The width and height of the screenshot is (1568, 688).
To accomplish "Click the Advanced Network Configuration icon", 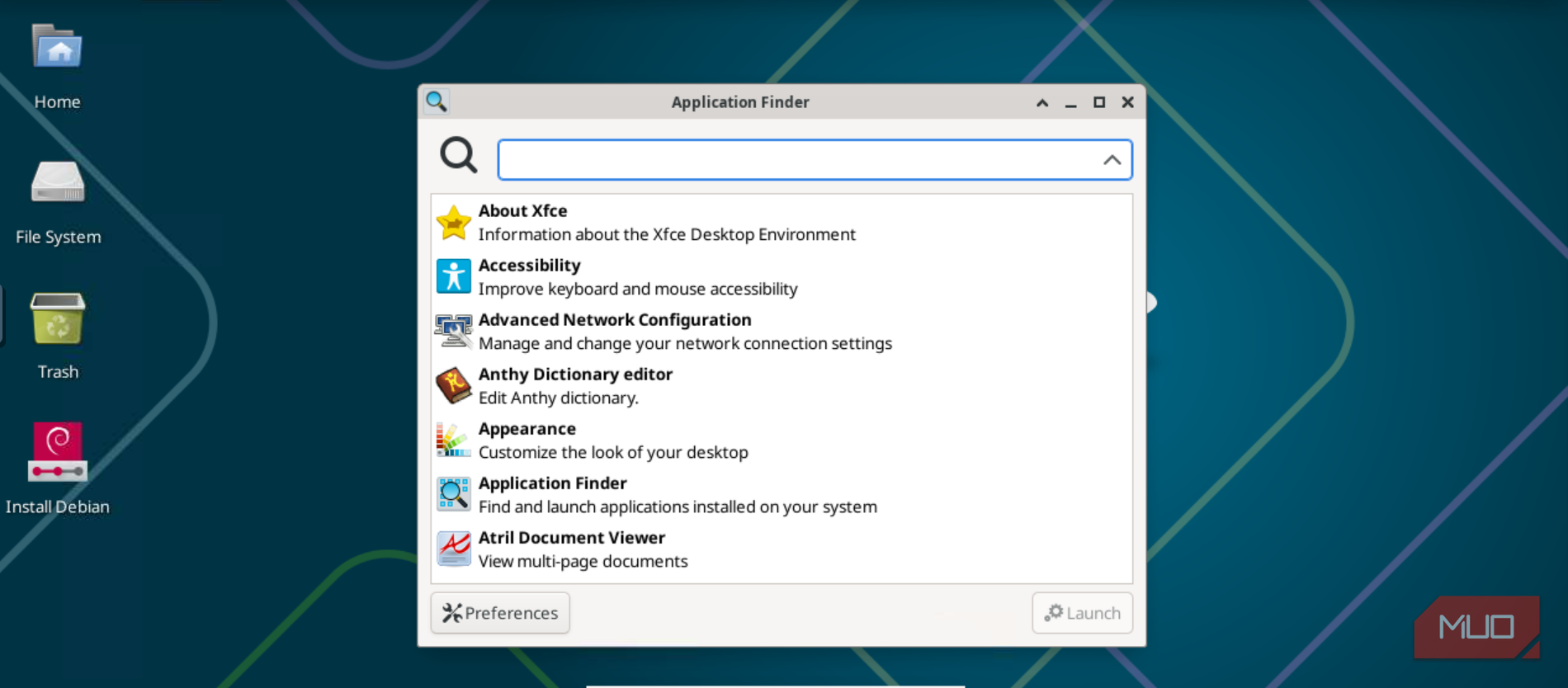I will [x=453, y=331].
